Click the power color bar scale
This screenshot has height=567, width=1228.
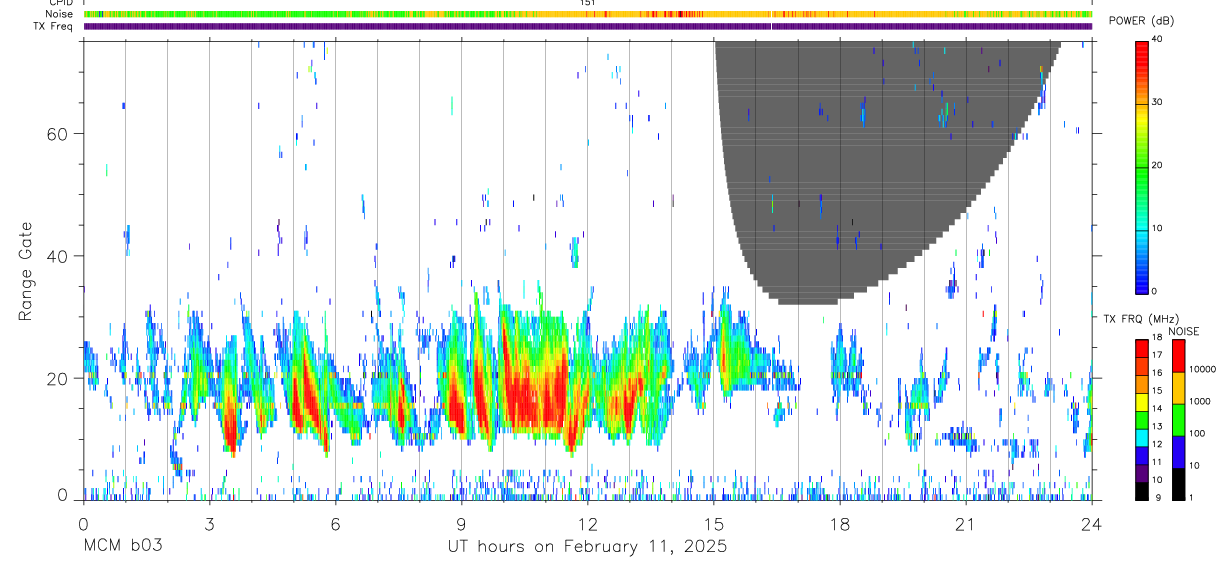(1141, 166)
